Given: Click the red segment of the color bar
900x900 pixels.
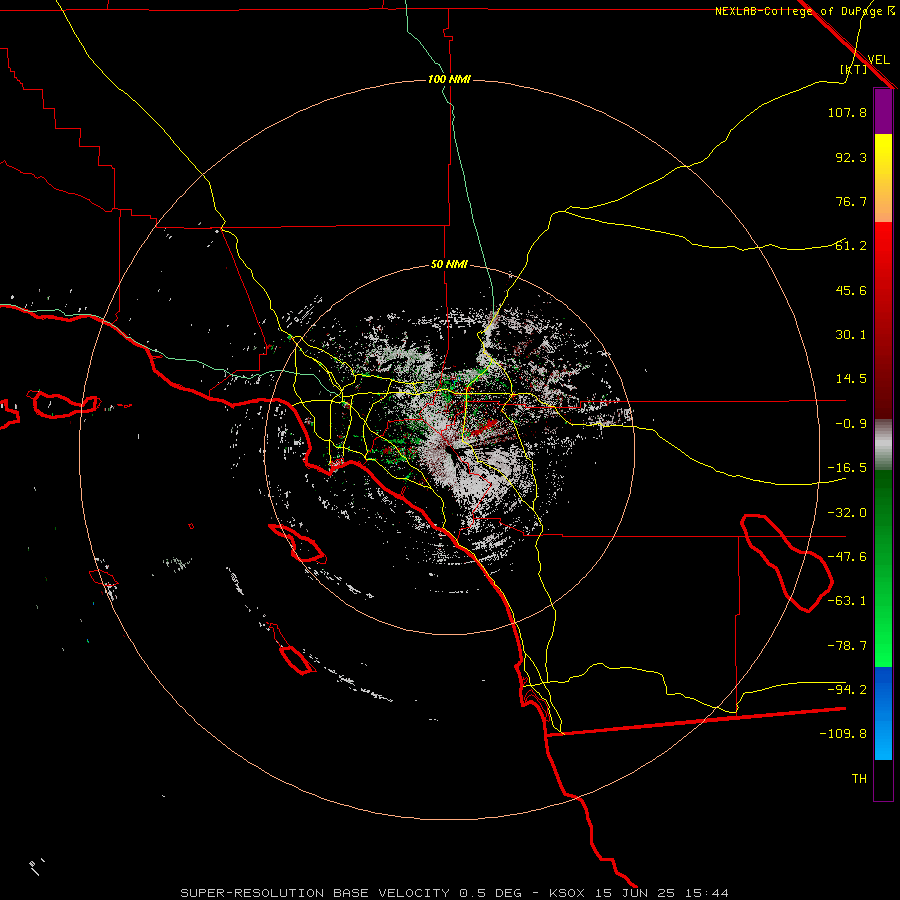Looking at the screenshot, I should point(883,320).
